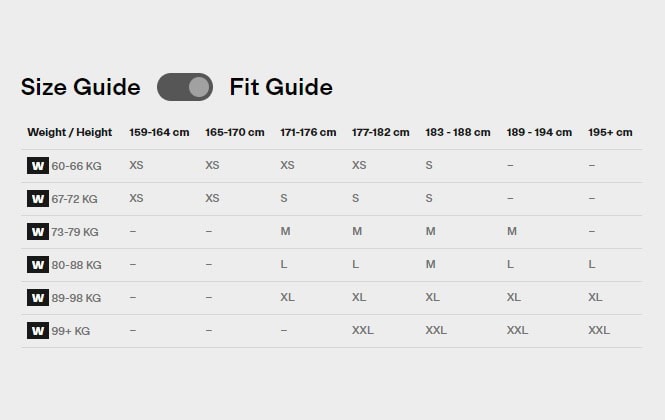This screenshot has height=420, width=665.
Task: Click the 183 - 188 cm column header
Action: pyautogui.click(x=457, y=132)
